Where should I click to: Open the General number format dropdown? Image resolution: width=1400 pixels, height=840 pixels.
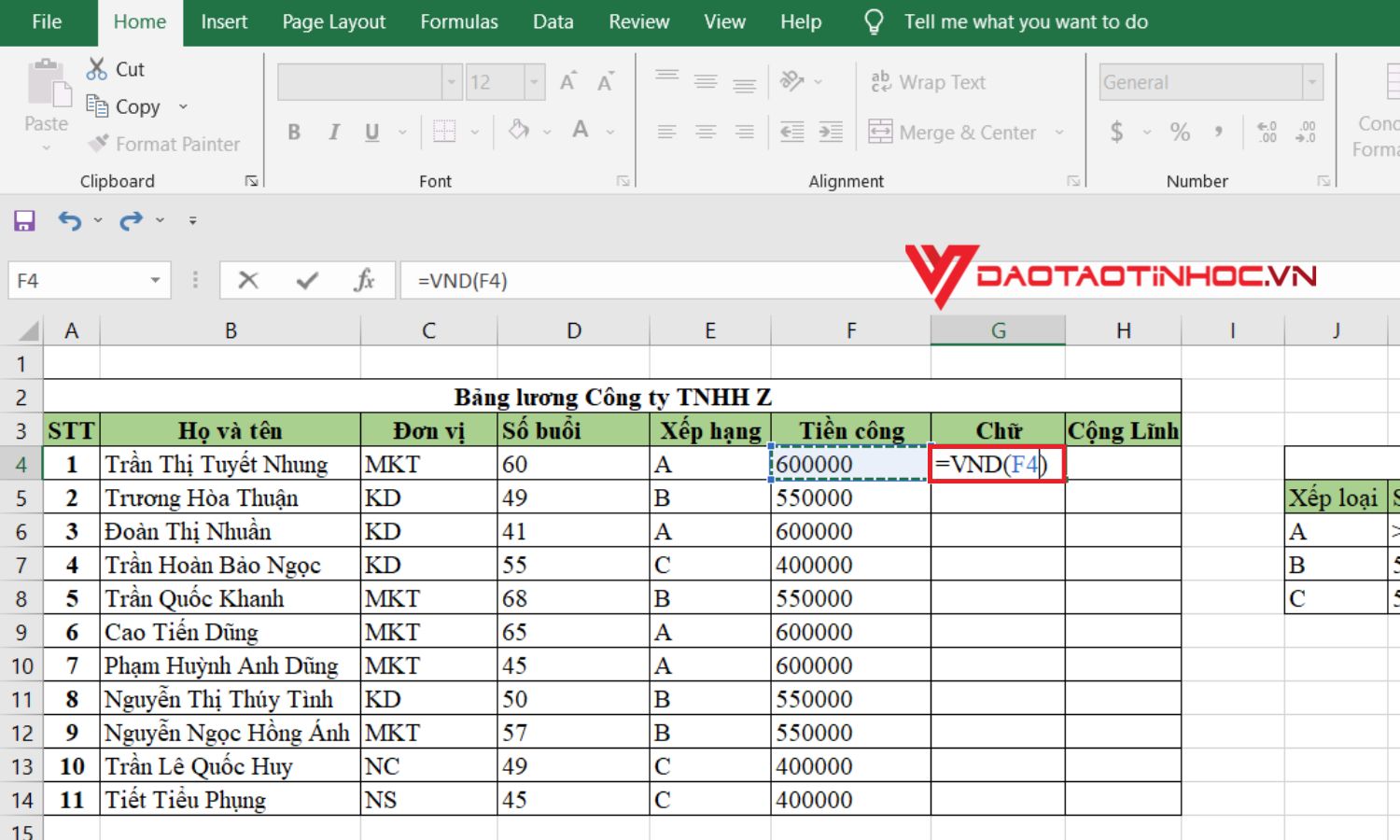point(1312,82)
